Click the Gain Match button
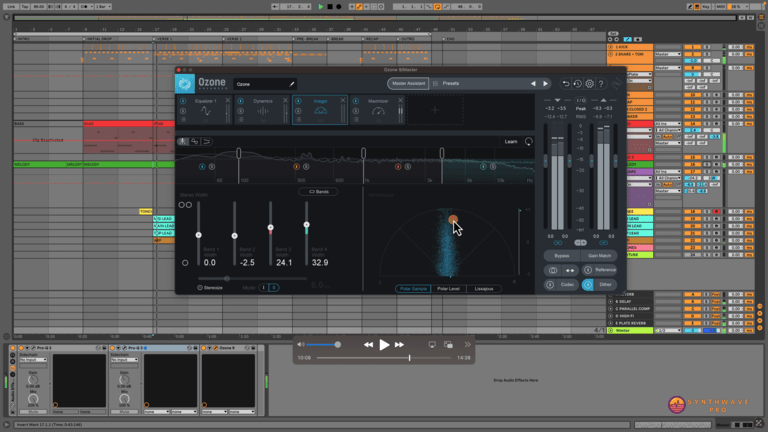The width and height of the screenshot is (768, 432). pyautogui.click(x=600, y=256)
